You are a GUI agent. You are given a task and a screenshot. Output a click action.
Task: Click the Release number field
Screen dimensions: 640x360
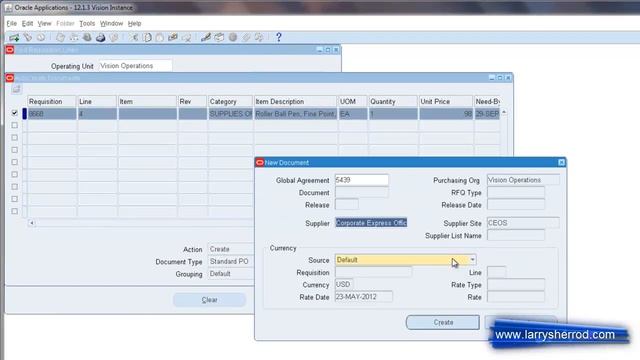click(347, 204)
